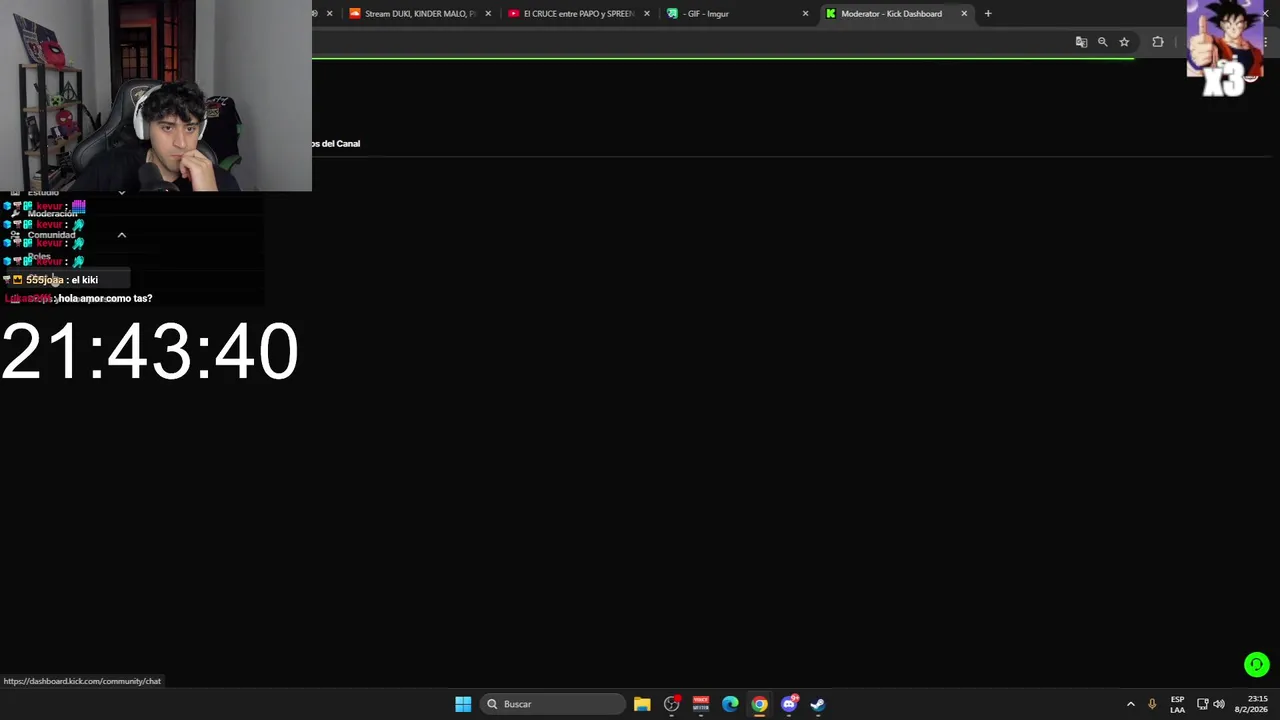Open the volume speaker tray icon
This screenshot has height=720, width=1280.
[x=1219, y=704]
